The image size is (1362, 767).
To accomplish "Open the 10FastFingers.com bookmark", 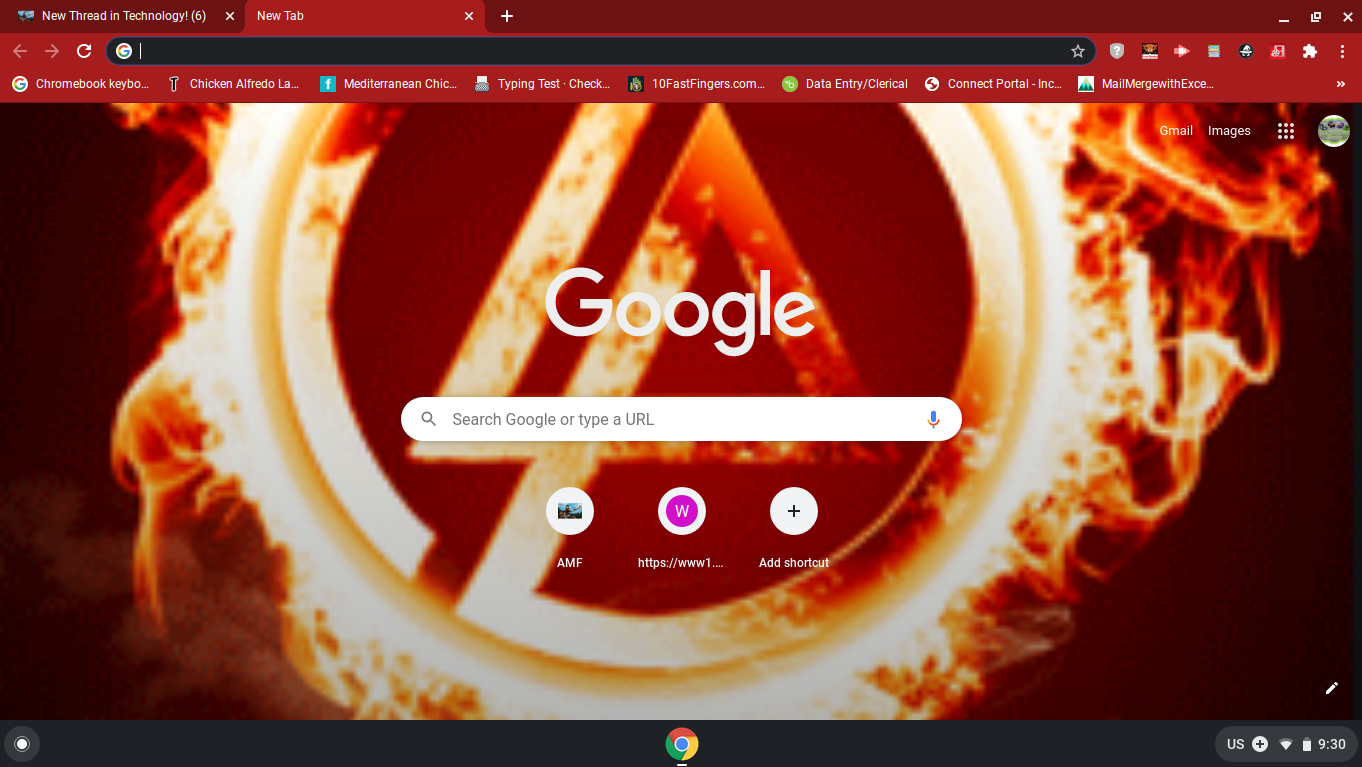I will pyautogui.click(x=697, y=84).
